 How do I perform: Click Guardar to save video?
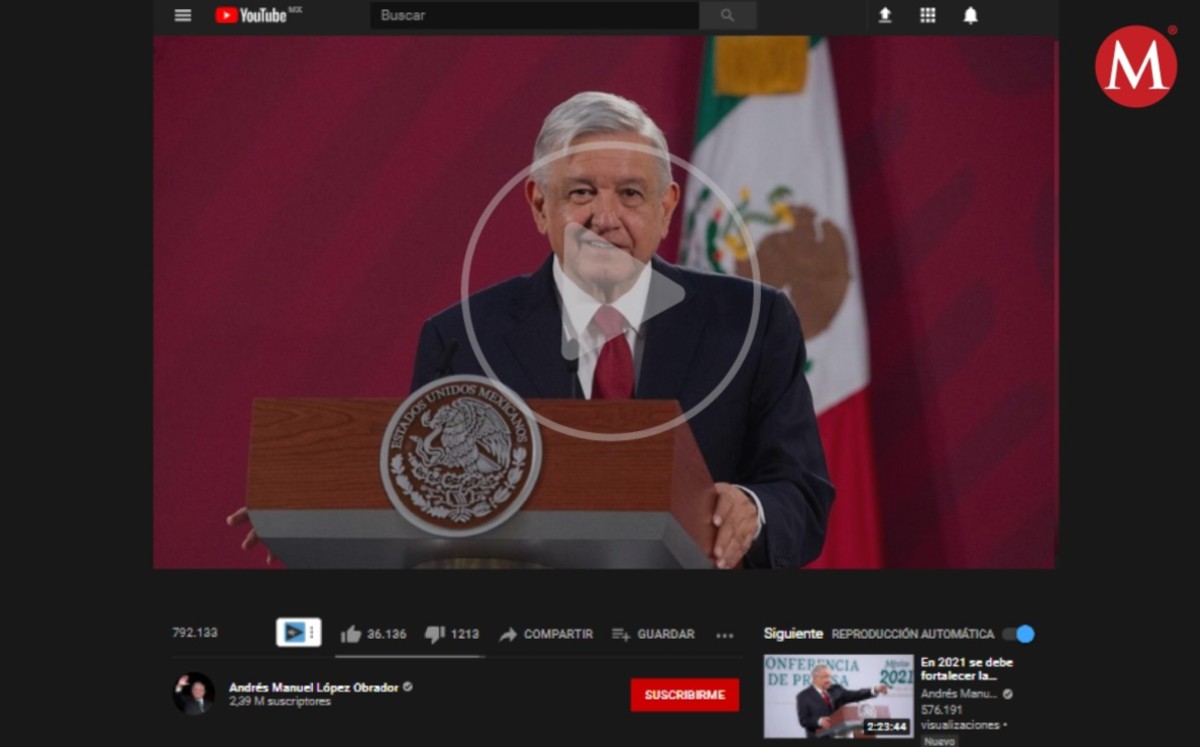653,634
